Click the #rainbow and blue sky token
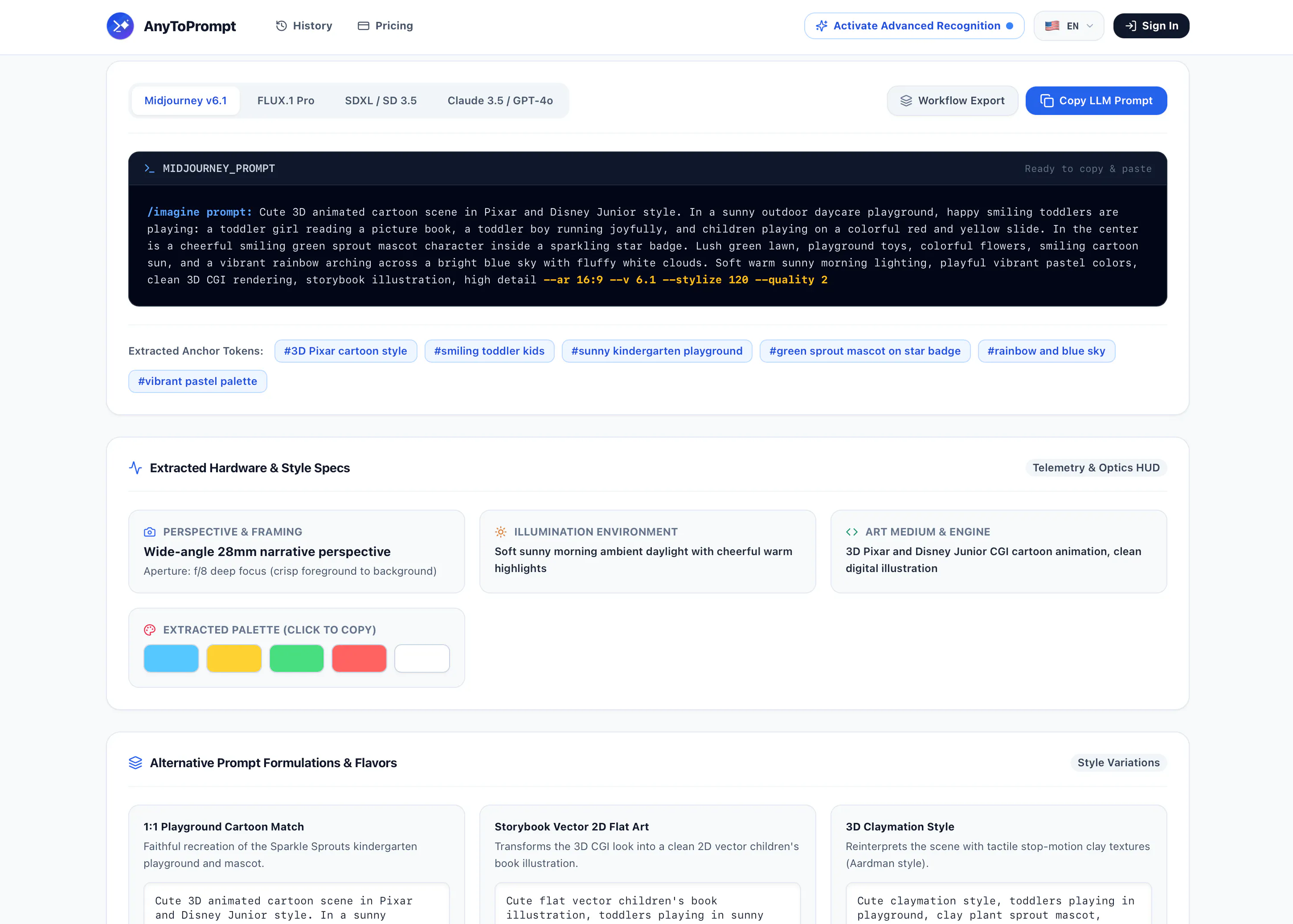 1046,351
